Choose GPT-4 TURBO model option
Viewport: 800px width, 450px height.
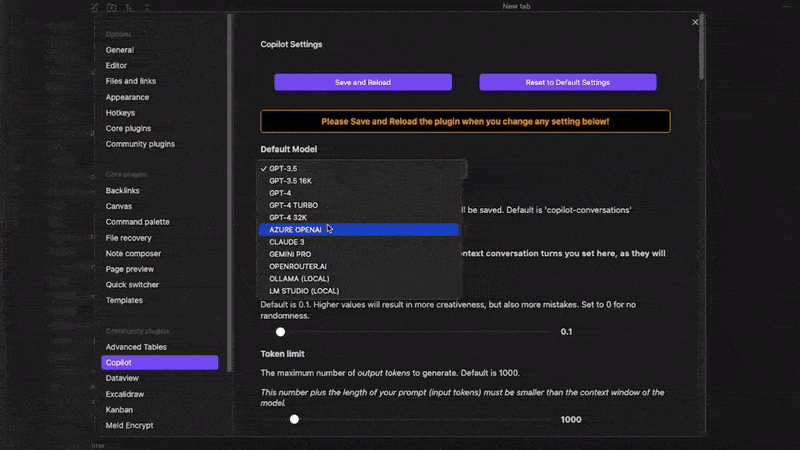[x=359, y=205]
